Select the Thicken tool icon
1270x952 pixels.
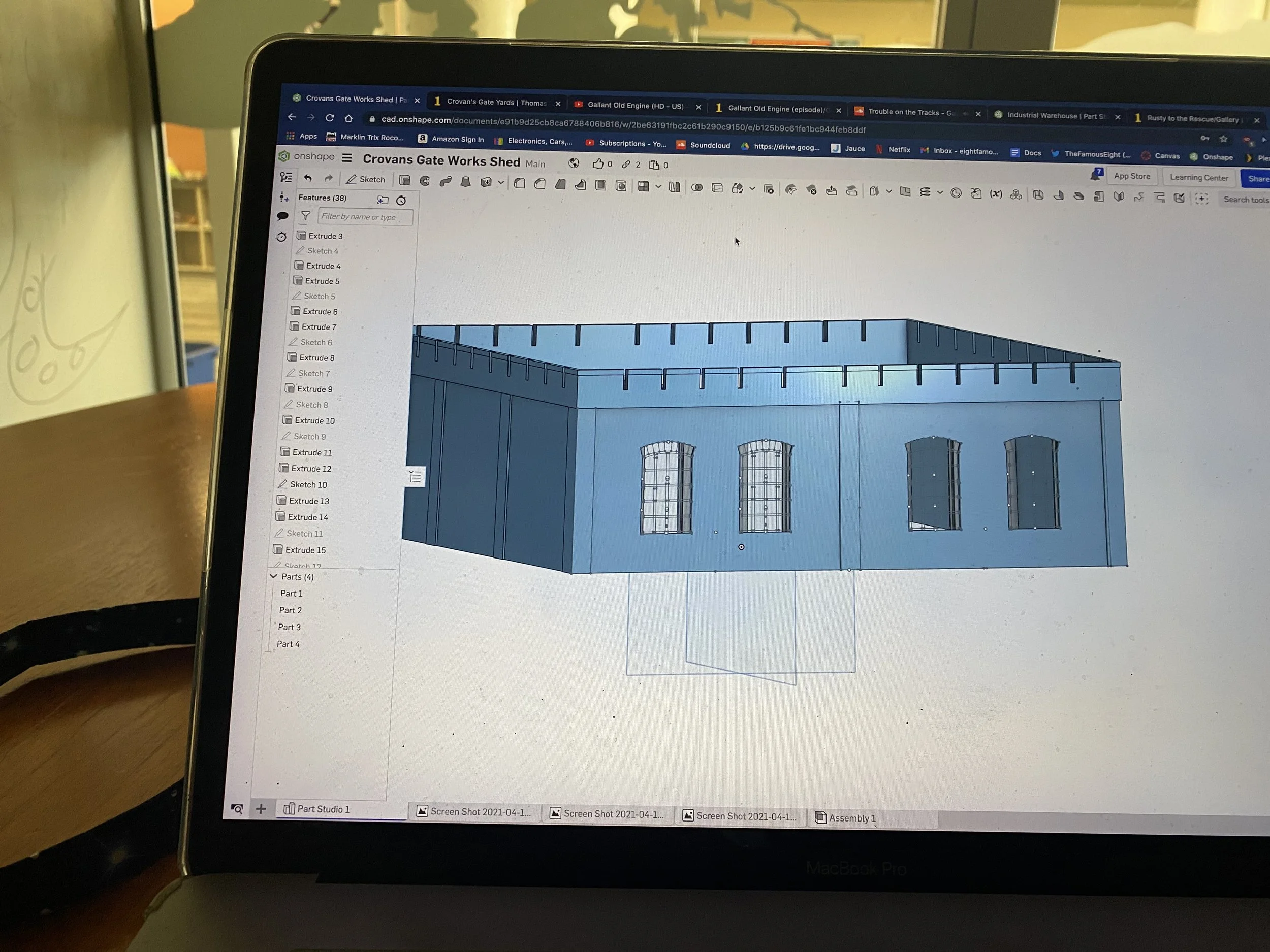(486, 182)
